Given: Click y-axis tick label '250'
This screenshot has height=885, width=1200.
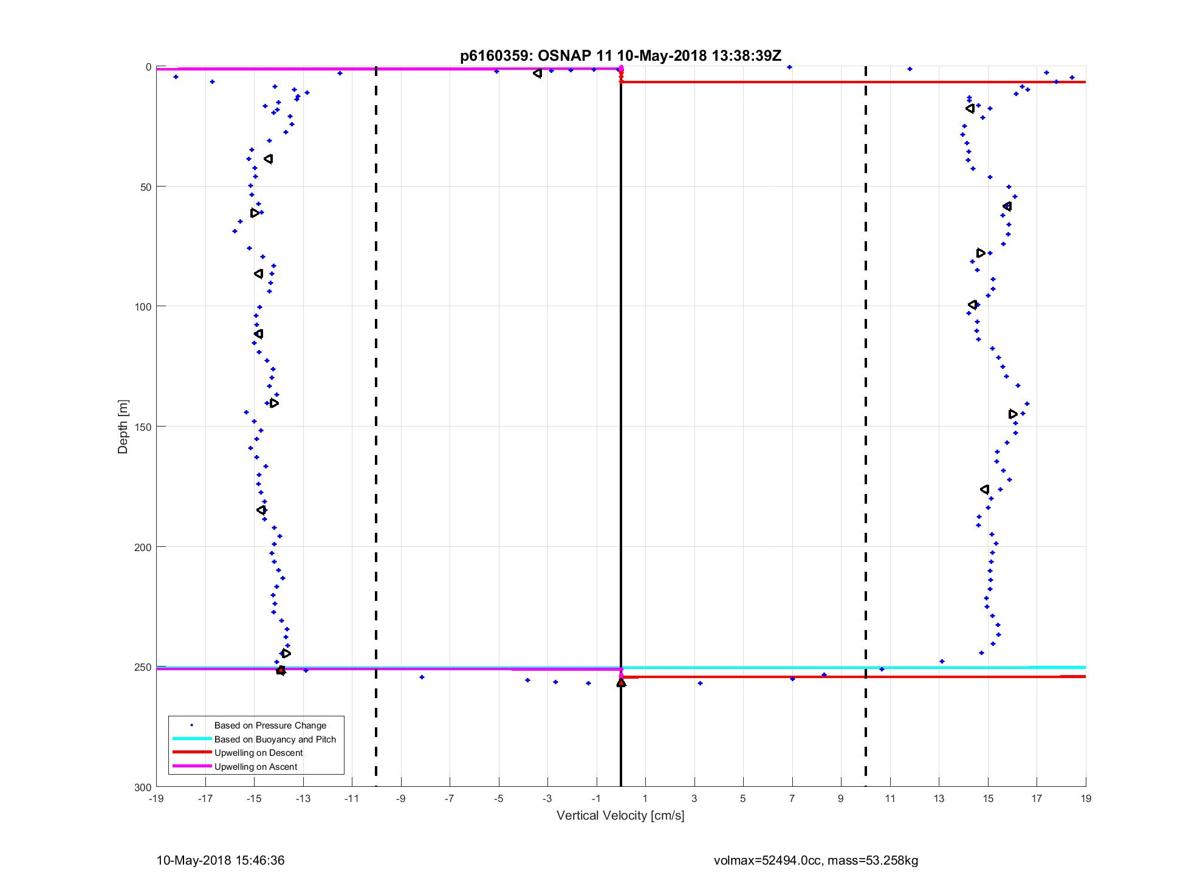Looking at the screenshot, I should coord(142,667).
